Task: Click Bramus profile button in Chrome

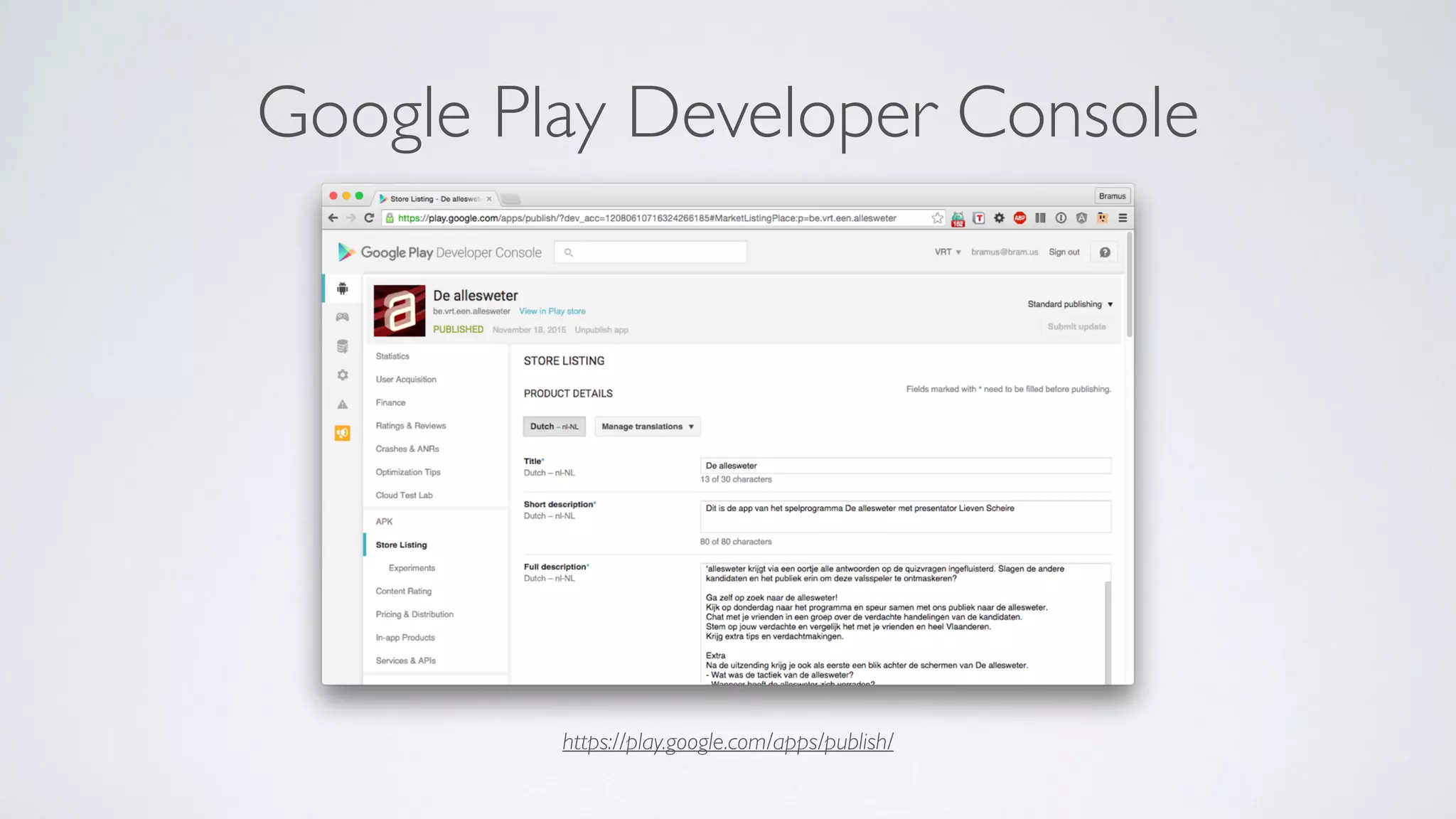Action: point(1112,196)
